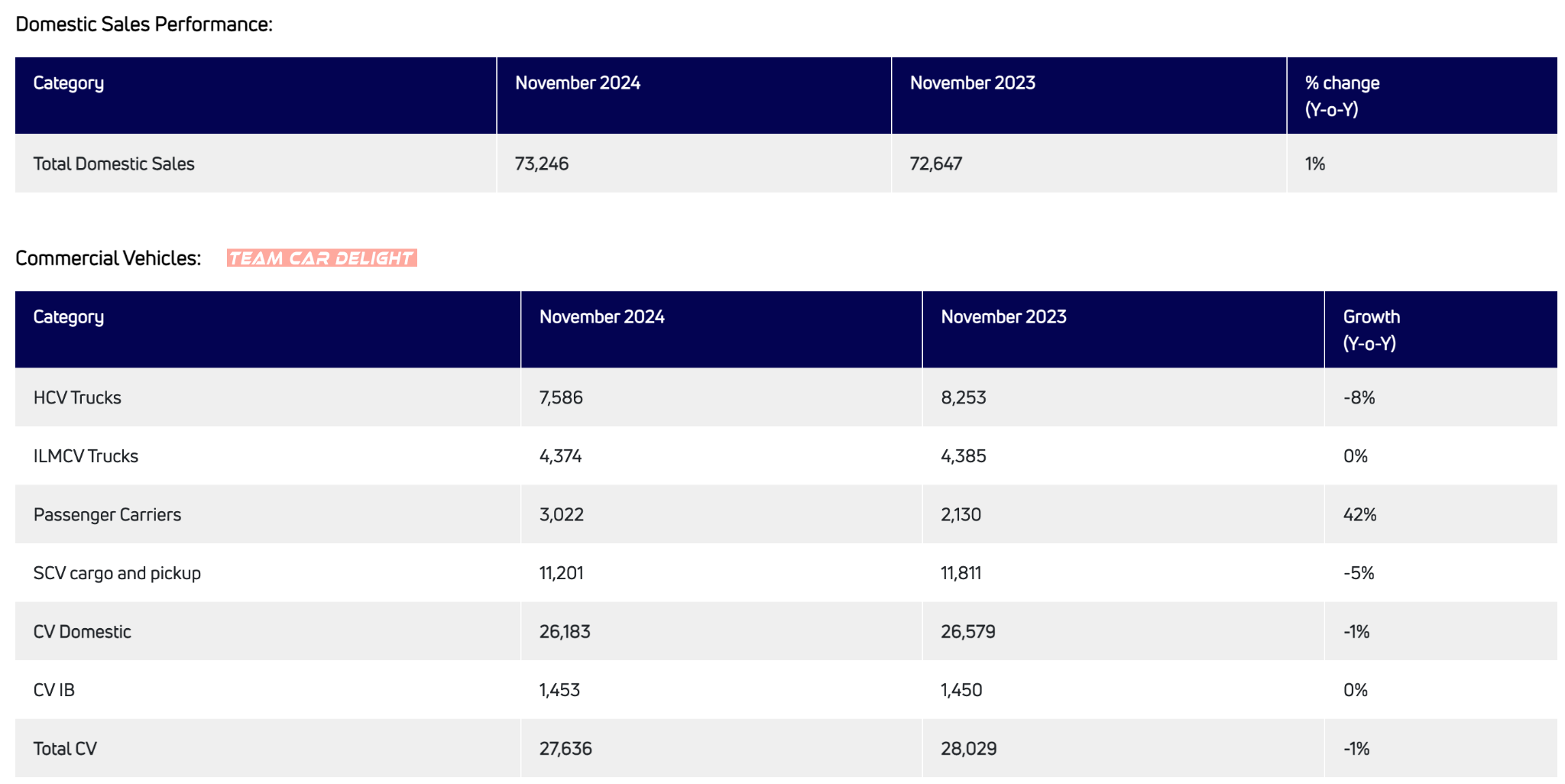Click 'November 2024' header in Commercial Vehicles table

(x=602, y=316)
